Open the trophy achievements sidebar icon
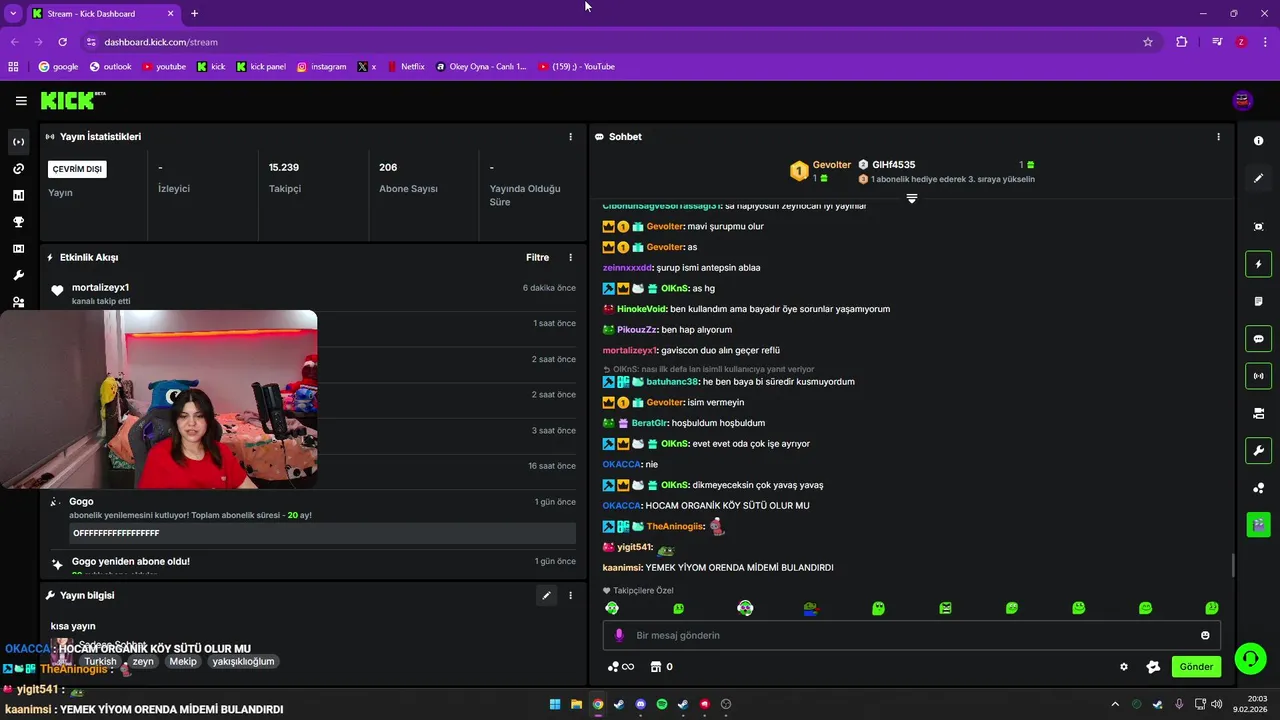The width and height of the screenshot is (1280, 720). [18, 222]
